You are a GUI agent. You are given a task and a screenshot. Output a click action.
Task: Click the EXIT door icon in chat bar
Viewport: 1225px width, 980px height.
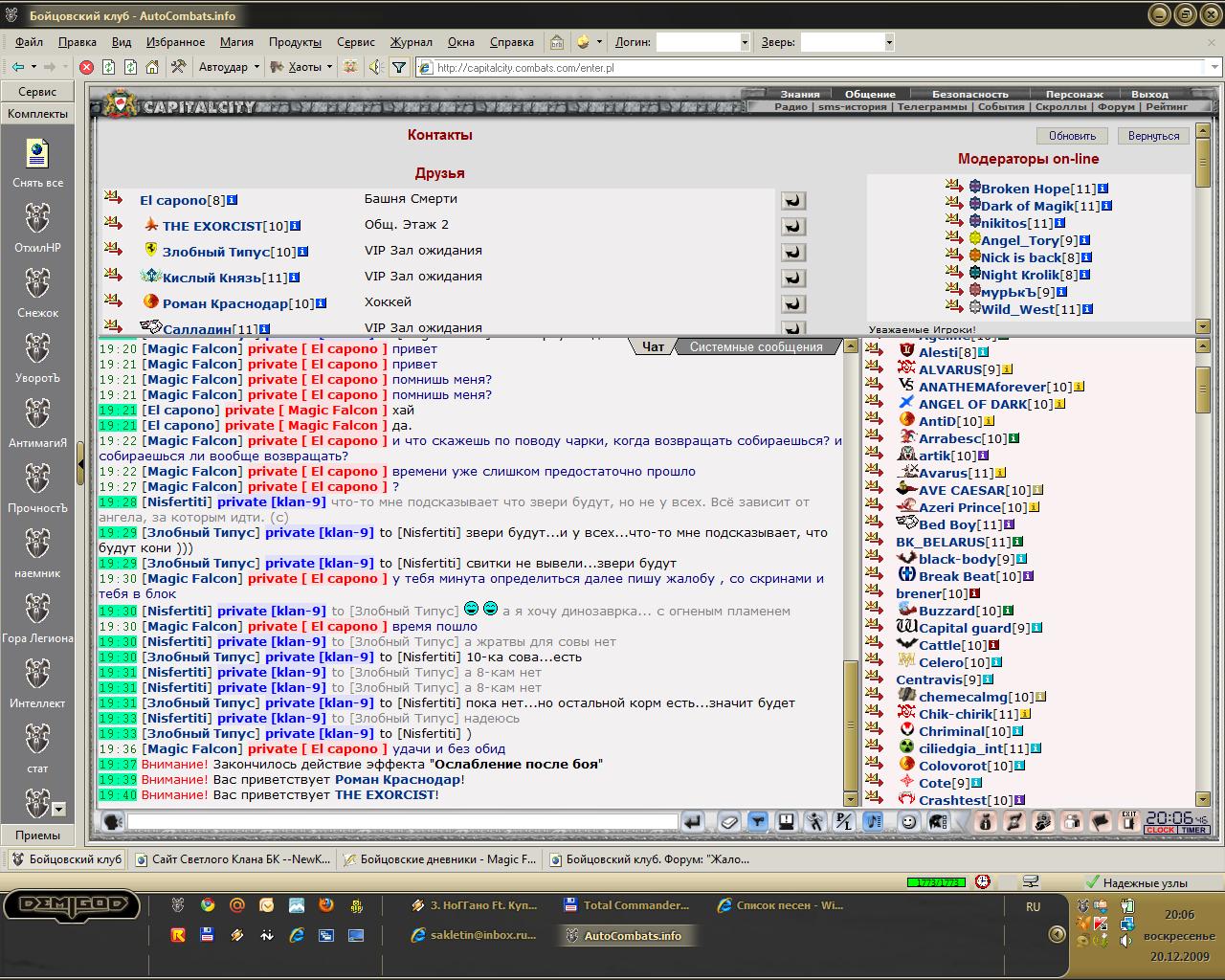point(1129,820)
